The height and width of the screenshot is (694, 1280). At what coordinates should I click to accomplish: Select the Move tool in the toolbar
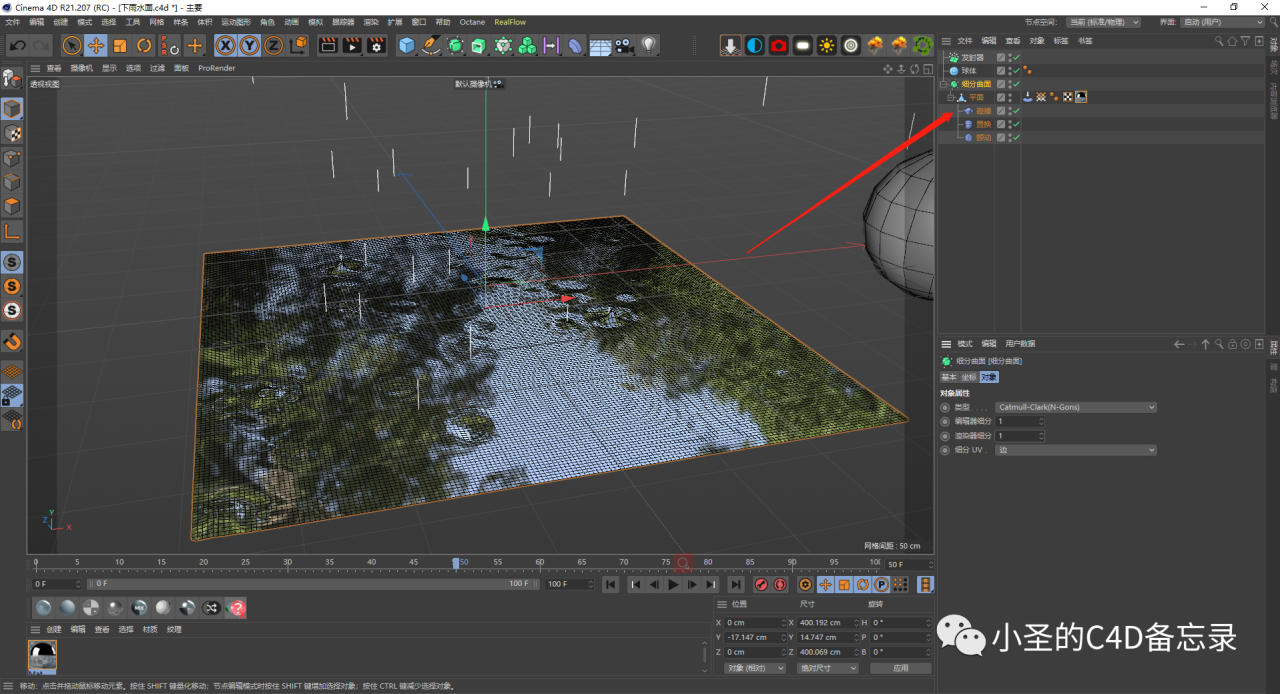[x=96, y=46]
